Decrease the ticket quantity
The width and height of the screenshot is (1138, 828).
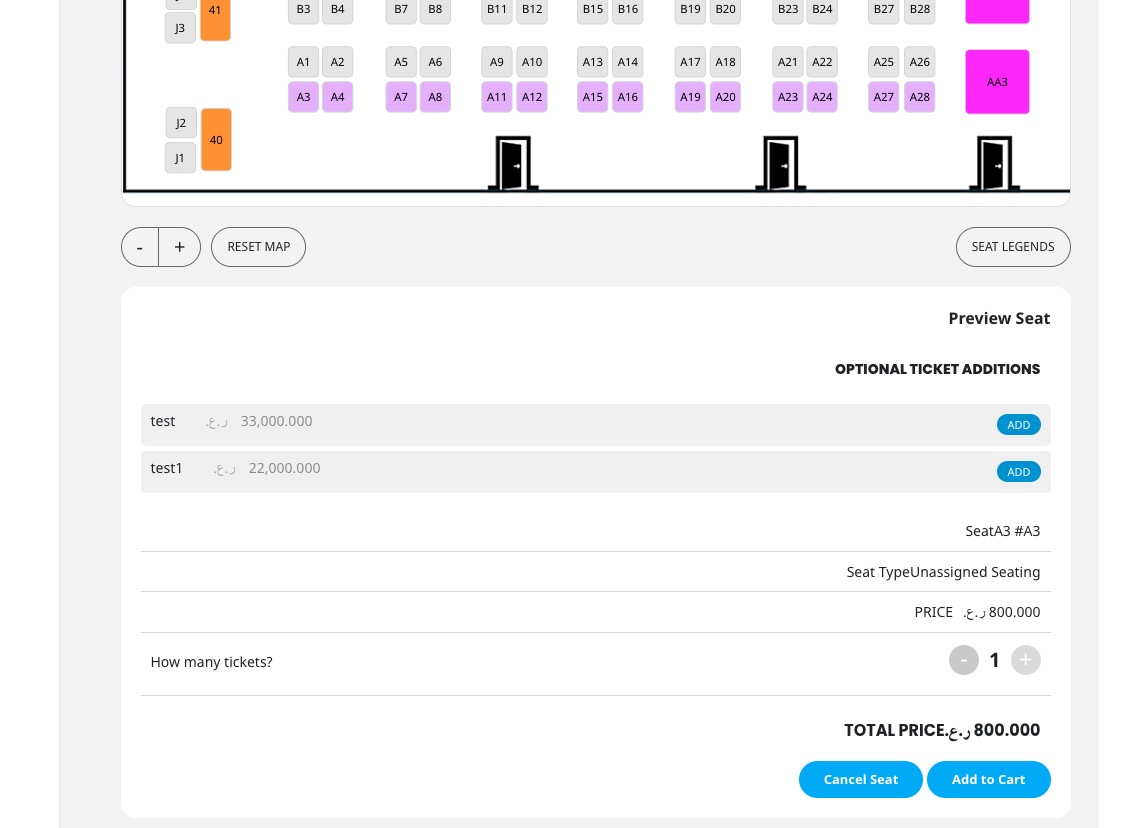963,660
